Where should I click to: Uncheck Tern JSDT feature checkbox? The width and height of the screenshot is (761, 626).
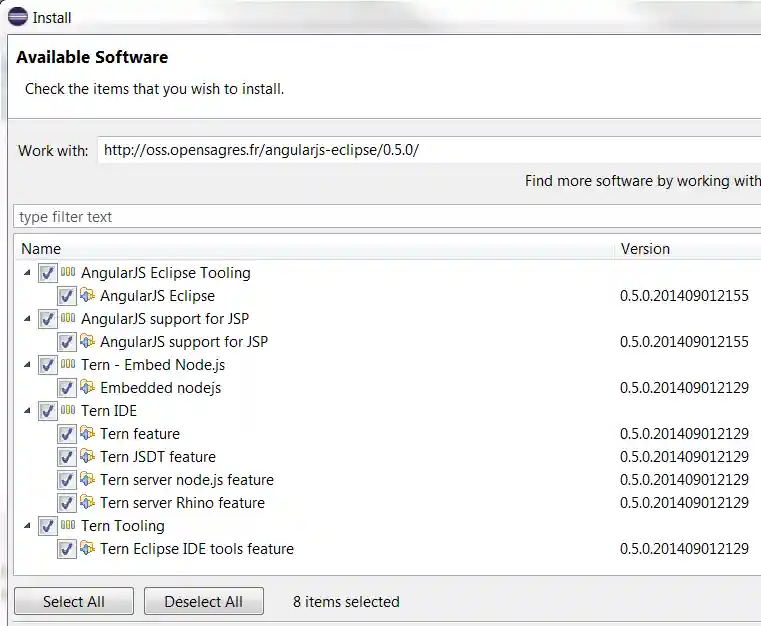click(66, 457)
